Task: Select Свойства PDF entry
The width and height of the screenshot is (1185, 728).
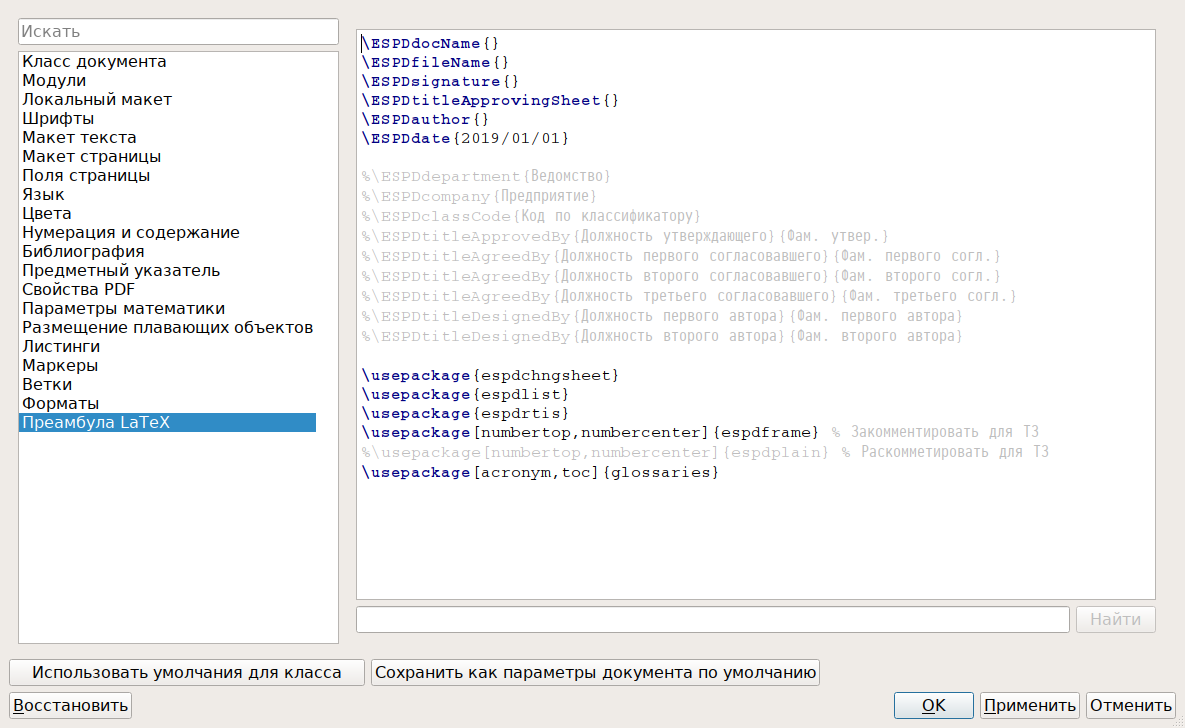Action: (79, 290)
